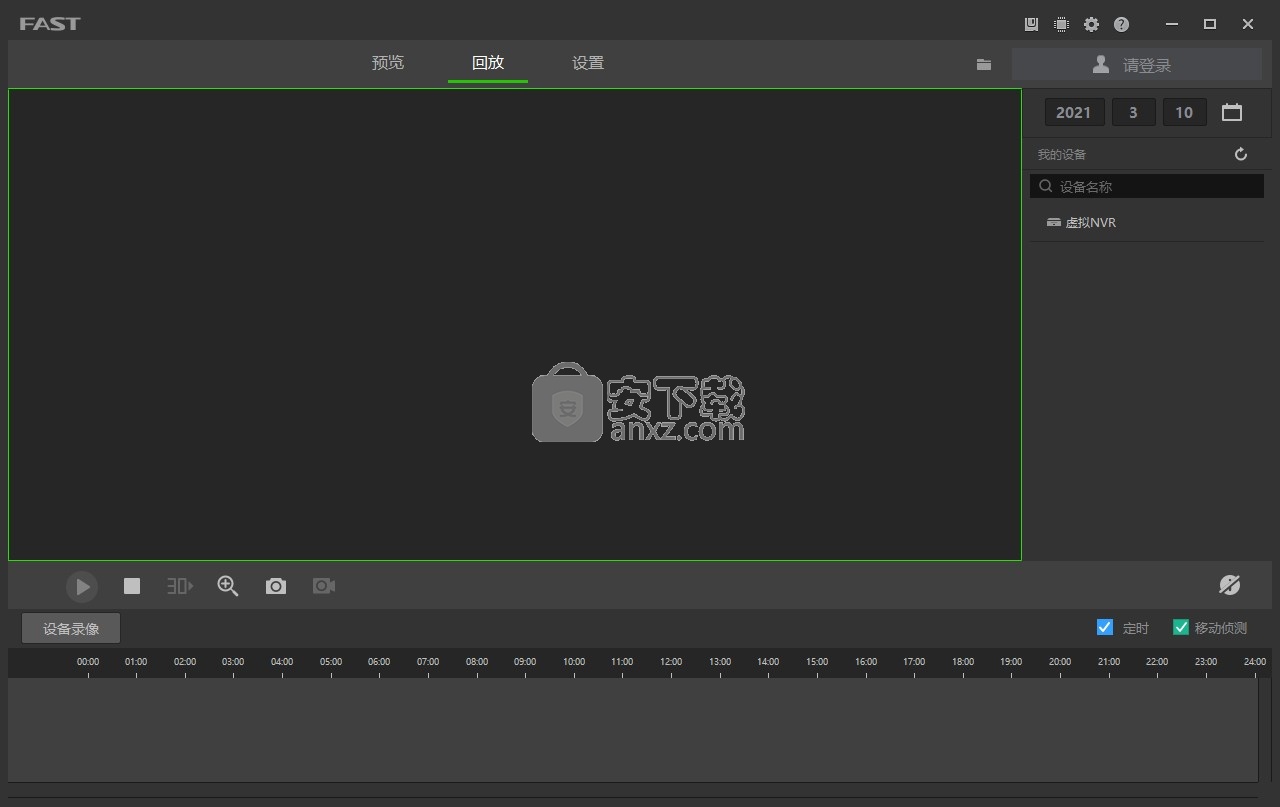Click the user avatar icon beside 请登录

coord(1101,64)
